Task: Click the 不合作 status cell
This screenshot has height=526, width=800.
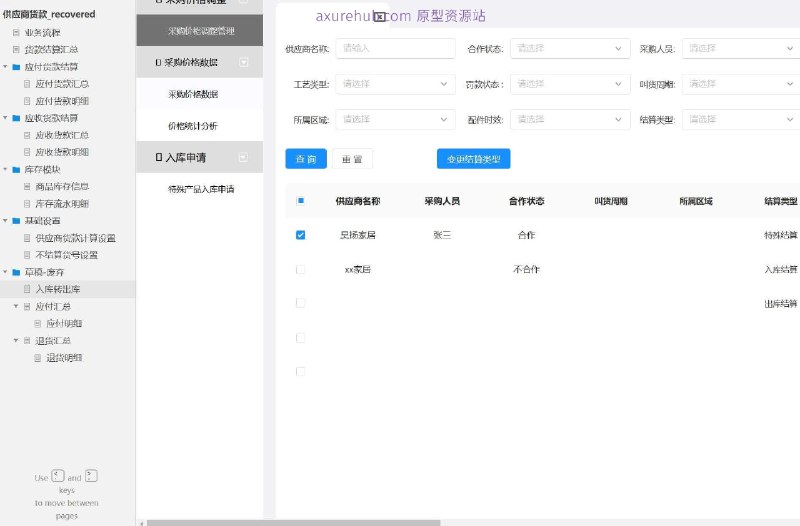Action: pos(527,269)
